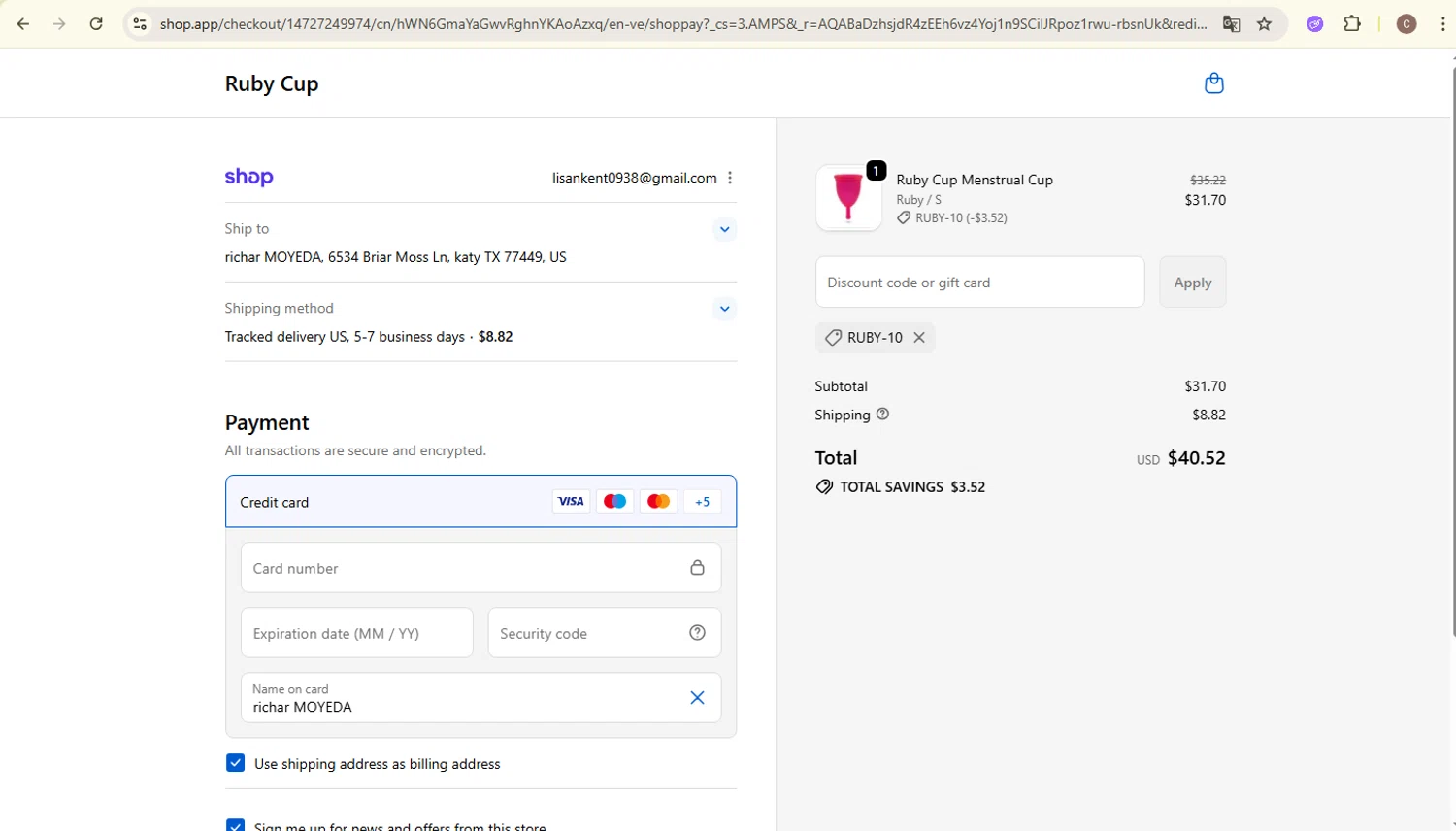View site information icon in address bar
The height and width of the screenshot is (831, 1456).
[x=140, y=24]
